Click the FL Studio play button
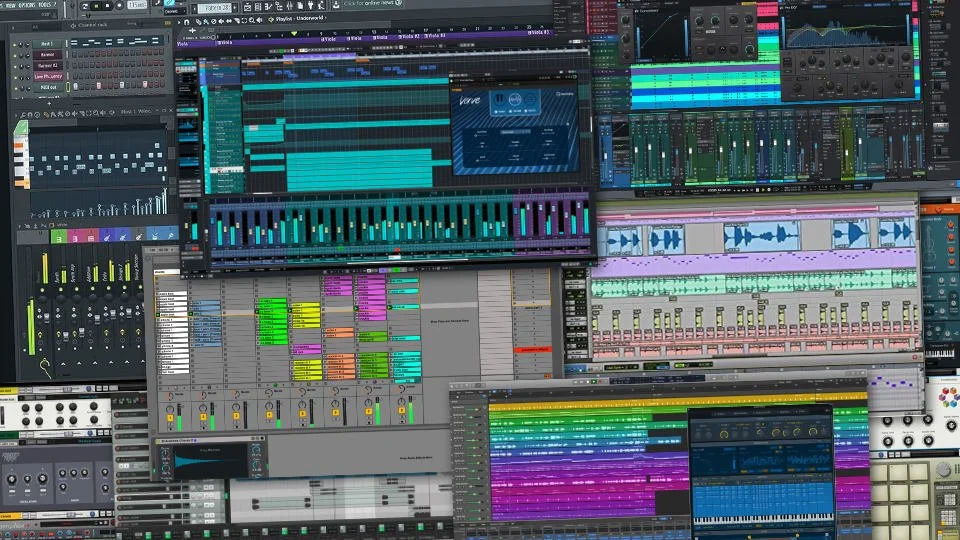Image resolution: width=960 pixels, height=540 pixels. 97,6
